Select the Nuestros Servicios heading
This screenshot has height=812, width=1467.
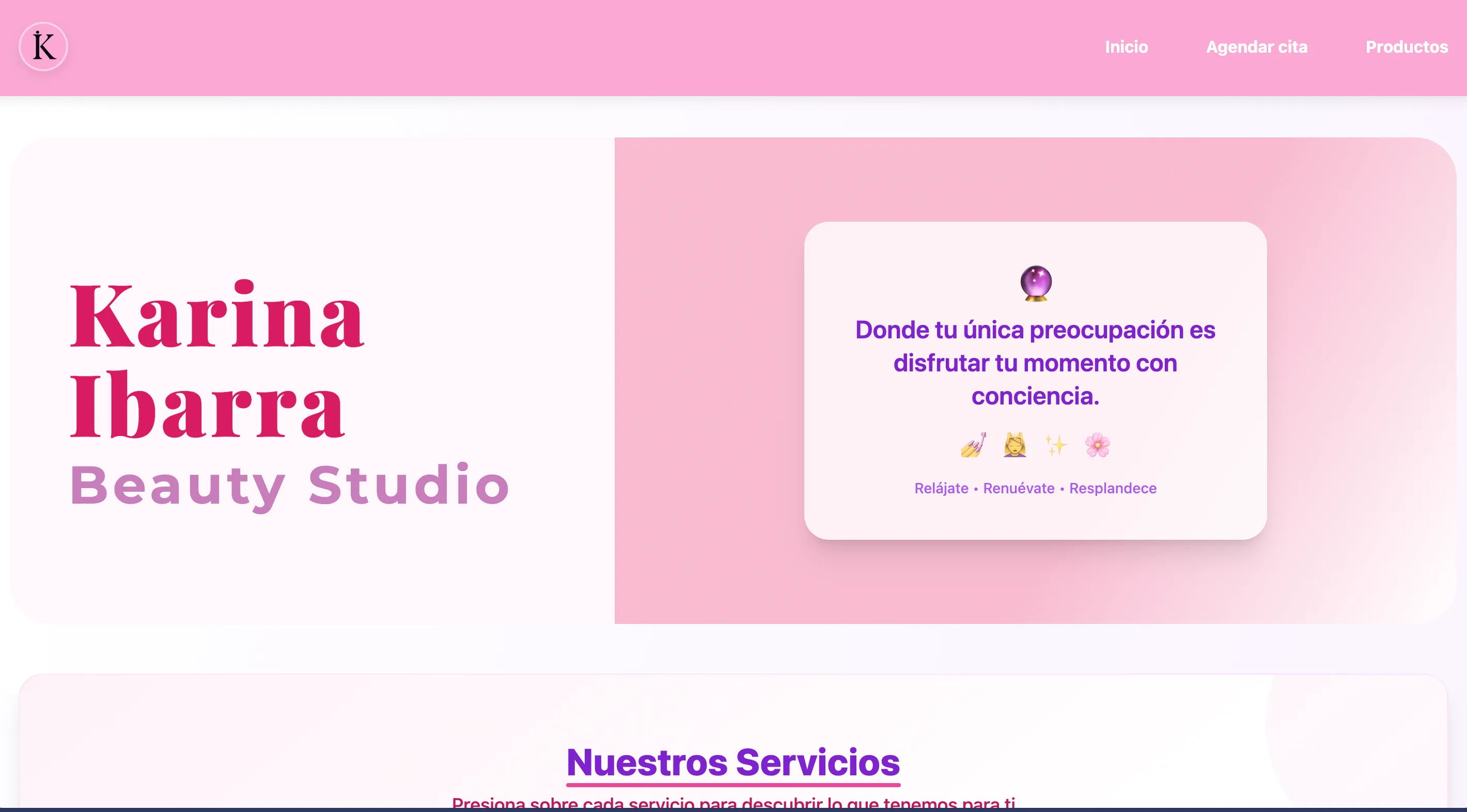pyautogui.click(x=733, y=762)
